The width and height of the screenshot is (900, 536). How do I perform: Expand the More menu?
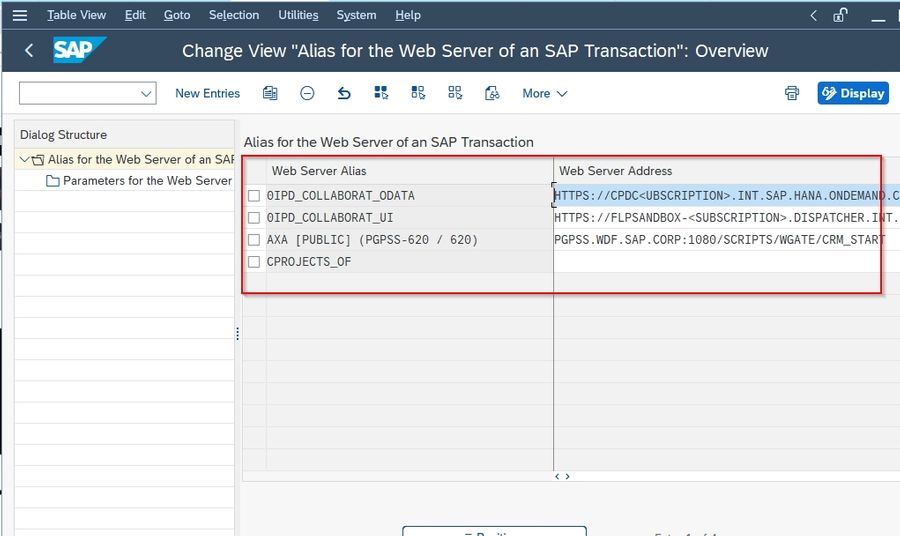(545, 93)
